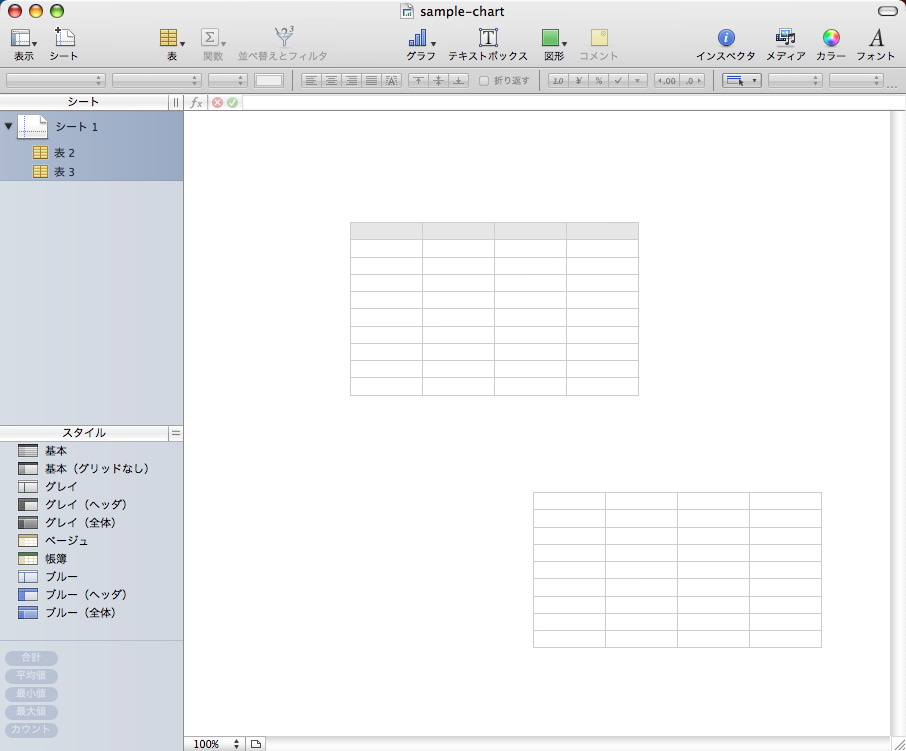This screenshot has width=906, height=751.
Task: Click 最大値 maximum button
Action: coord(31,712)
